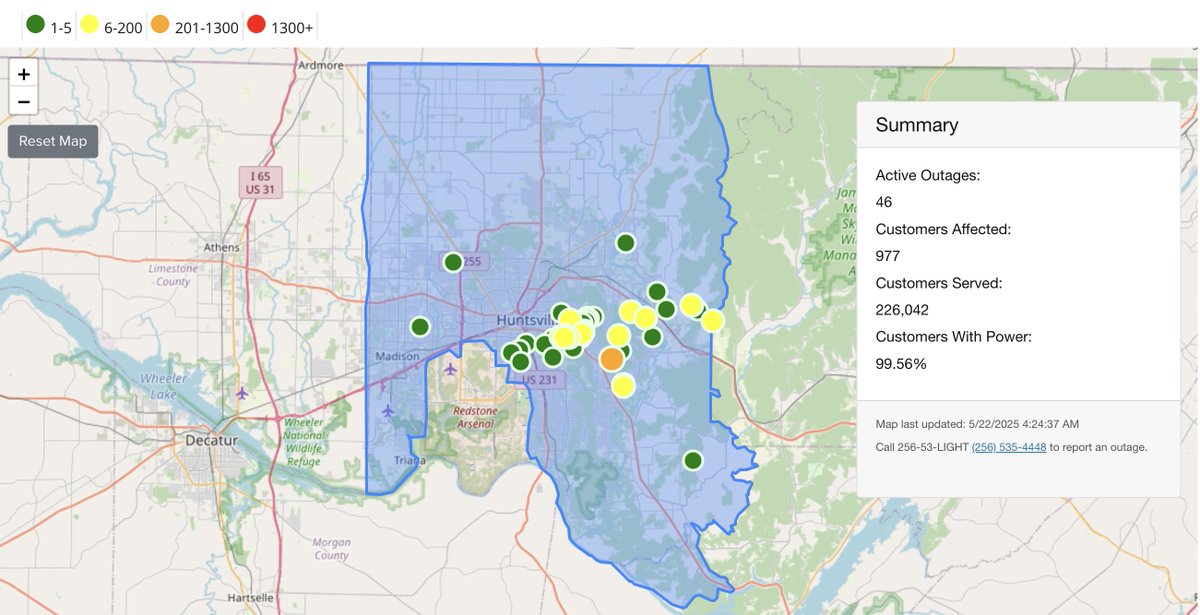Viewport: 1200px width, 615px height.
Task: Select the orange outage marker on the map
Action: [611, 359]
